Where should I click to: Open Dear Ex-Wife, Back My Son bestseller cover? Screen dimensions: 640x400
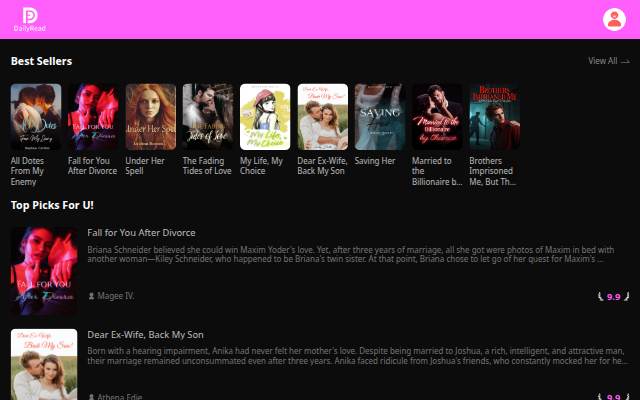point(322,117)
